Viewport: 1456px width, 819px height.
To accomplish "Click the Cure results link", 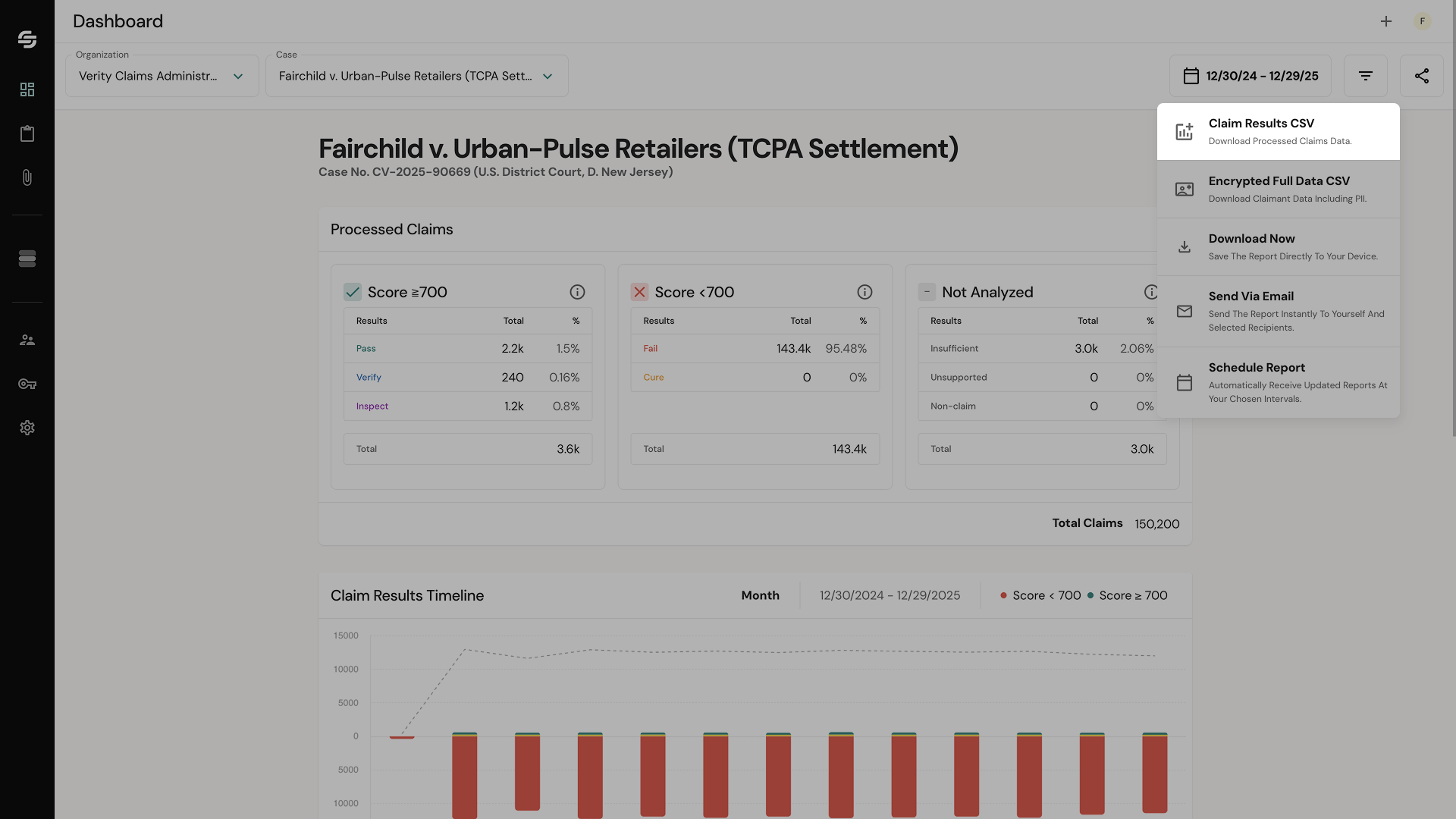I will [x=653, y=378].
